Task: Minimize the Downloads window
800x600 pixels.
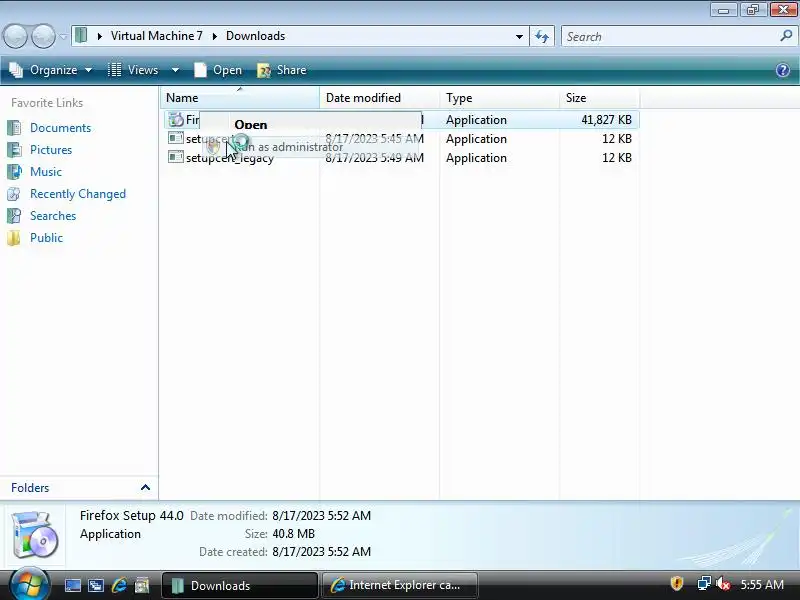Action: 723,10
